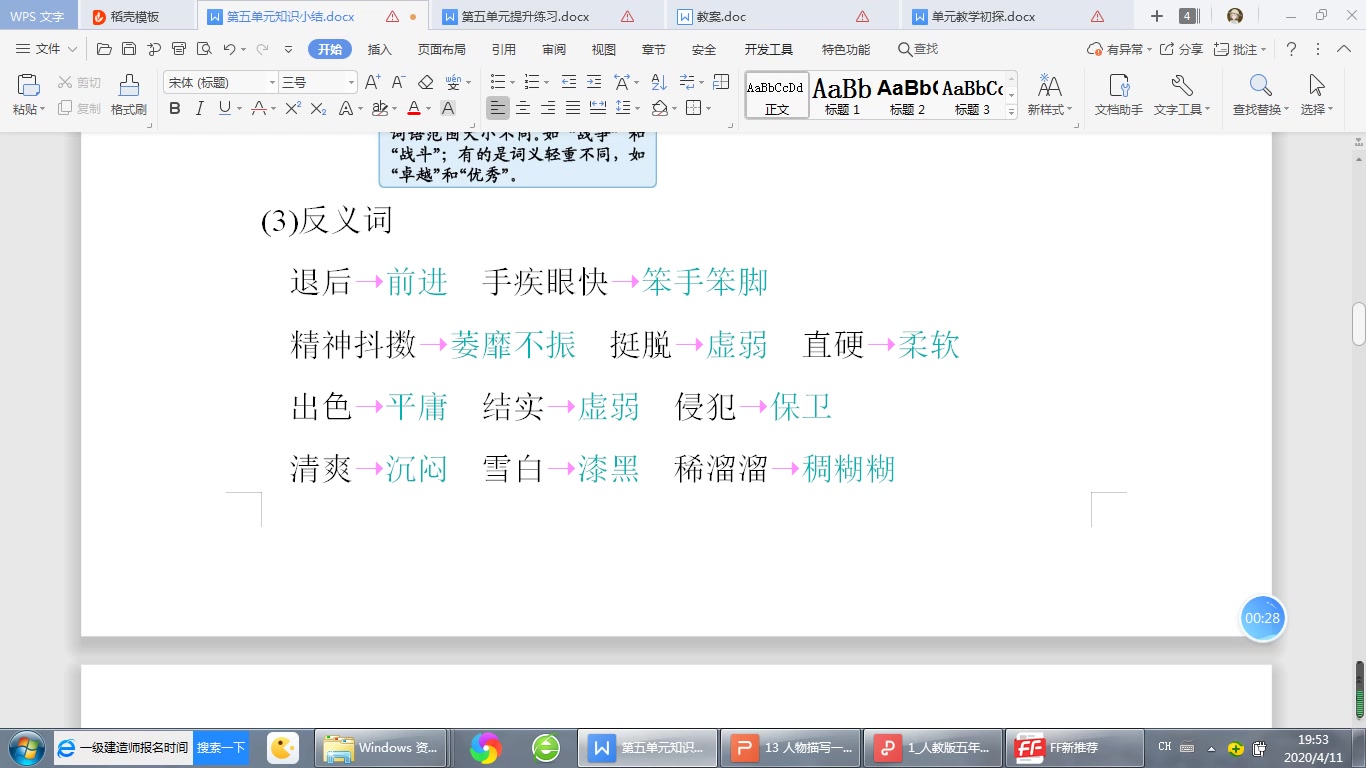The width and height of the screenshot is (1366, 768).
Task: Click the superscript X² icon
Action: [293, 108]
